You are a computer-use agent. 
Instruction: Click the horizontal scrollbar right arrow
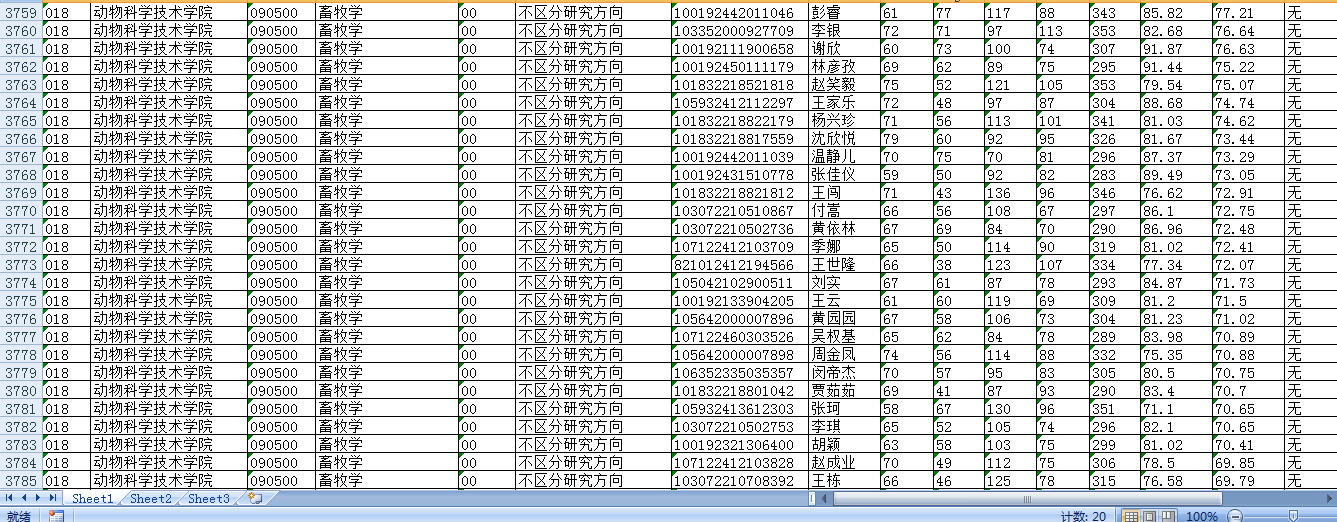[1328, 498]
